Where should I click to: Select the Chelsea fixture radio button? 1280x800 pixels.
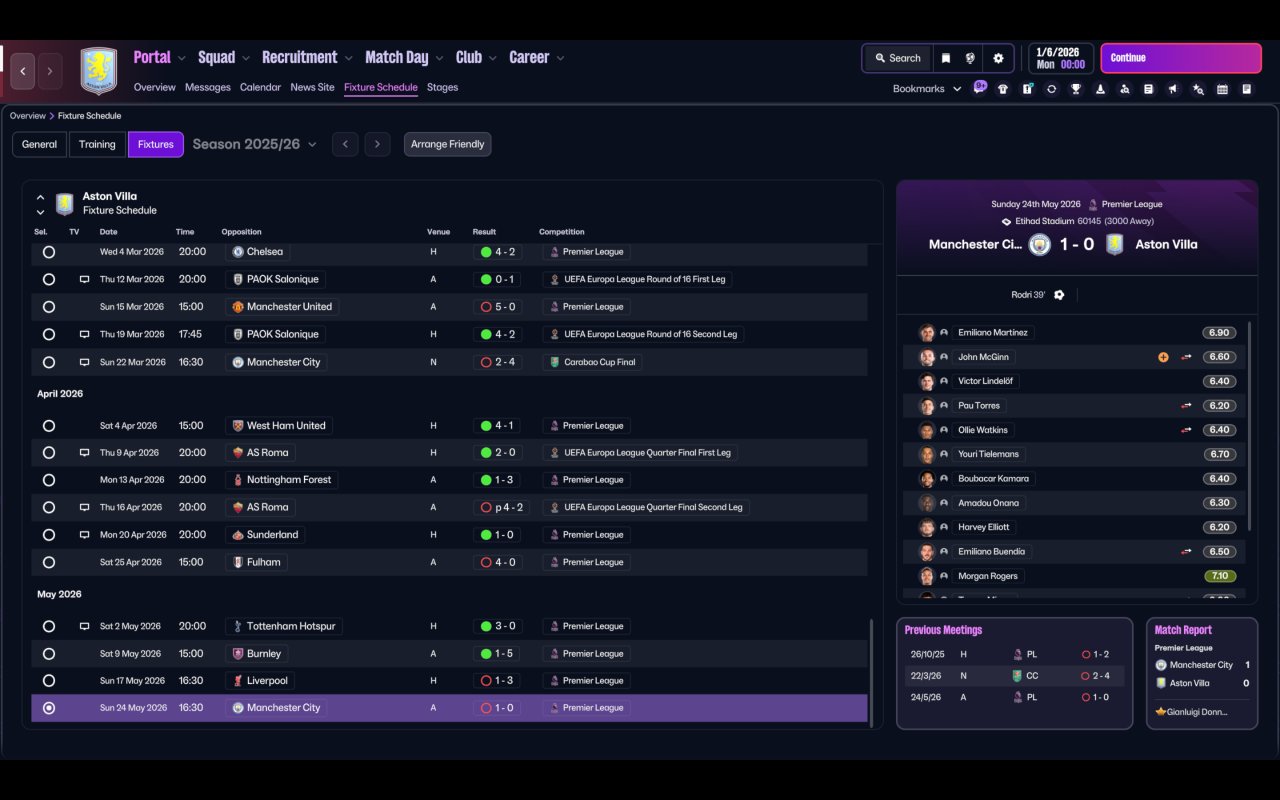pos(49,252)
